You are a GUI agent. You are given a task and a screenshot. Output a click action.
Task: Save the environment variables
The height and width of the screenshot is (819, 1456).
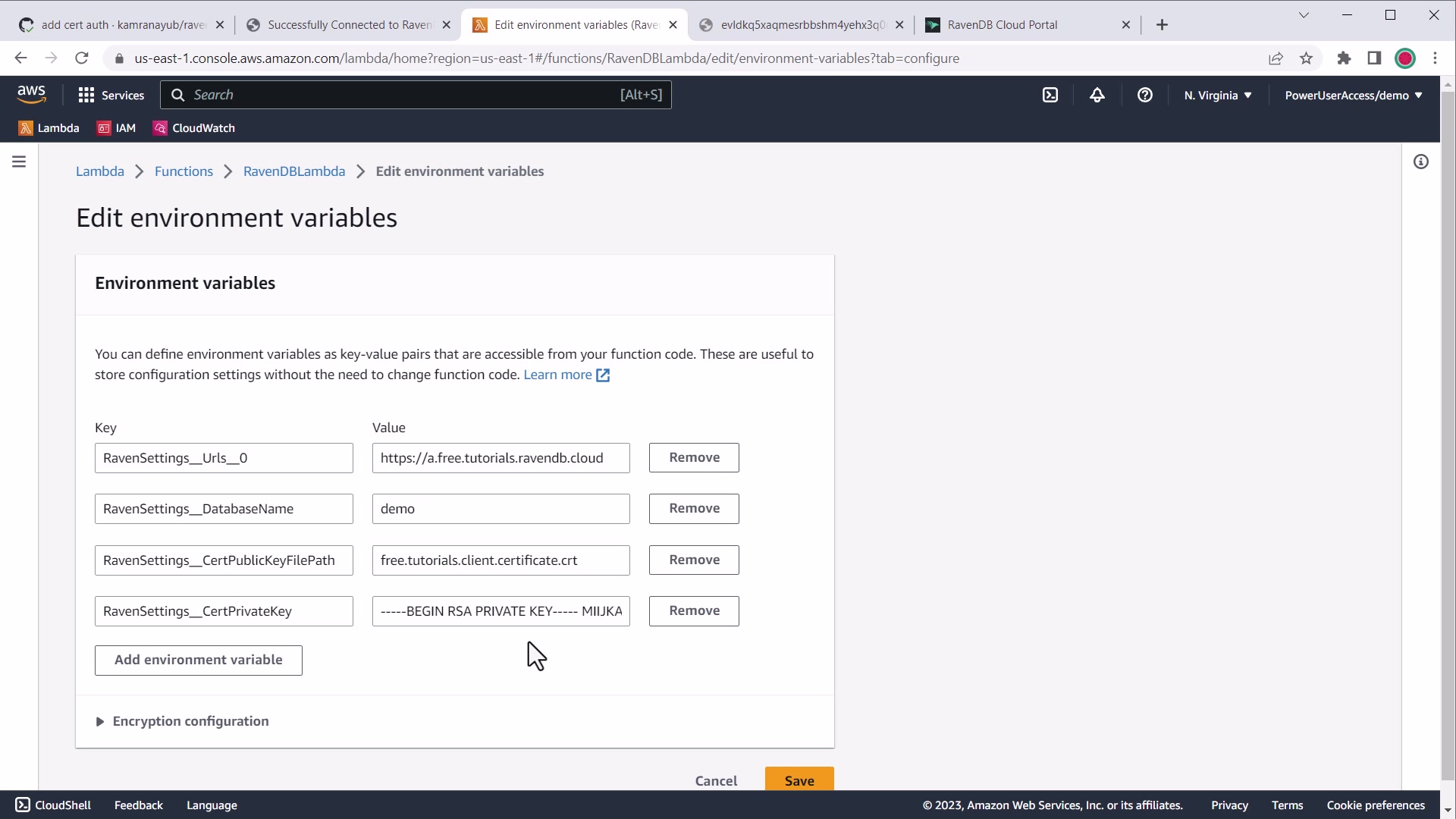[x=799, y=780]
